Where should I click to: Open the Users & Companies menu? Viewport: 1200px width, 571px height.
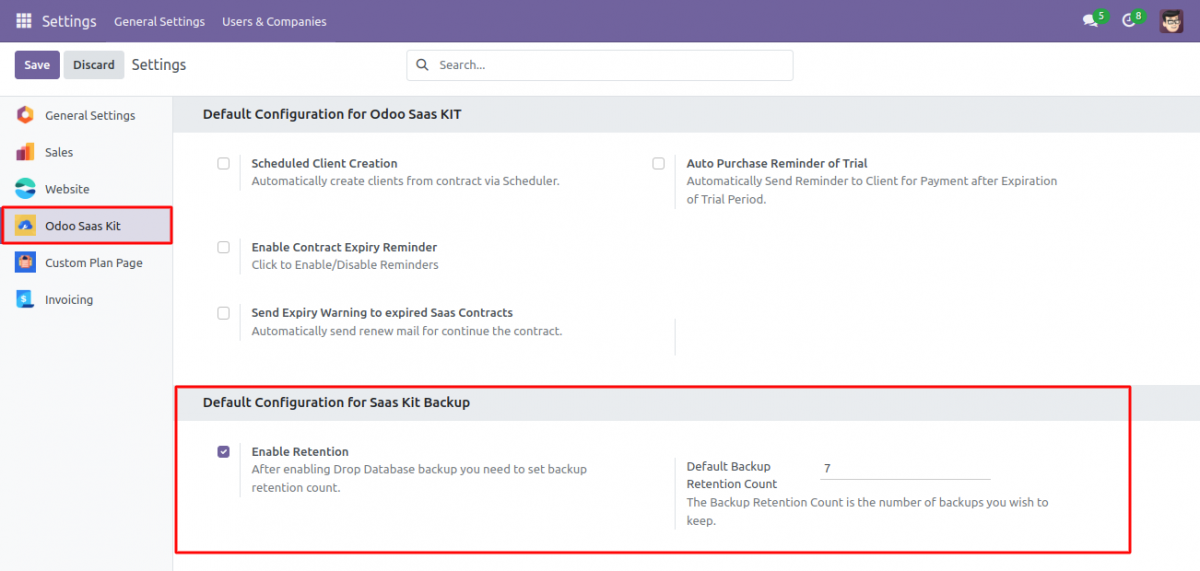[x=274, y=21]
